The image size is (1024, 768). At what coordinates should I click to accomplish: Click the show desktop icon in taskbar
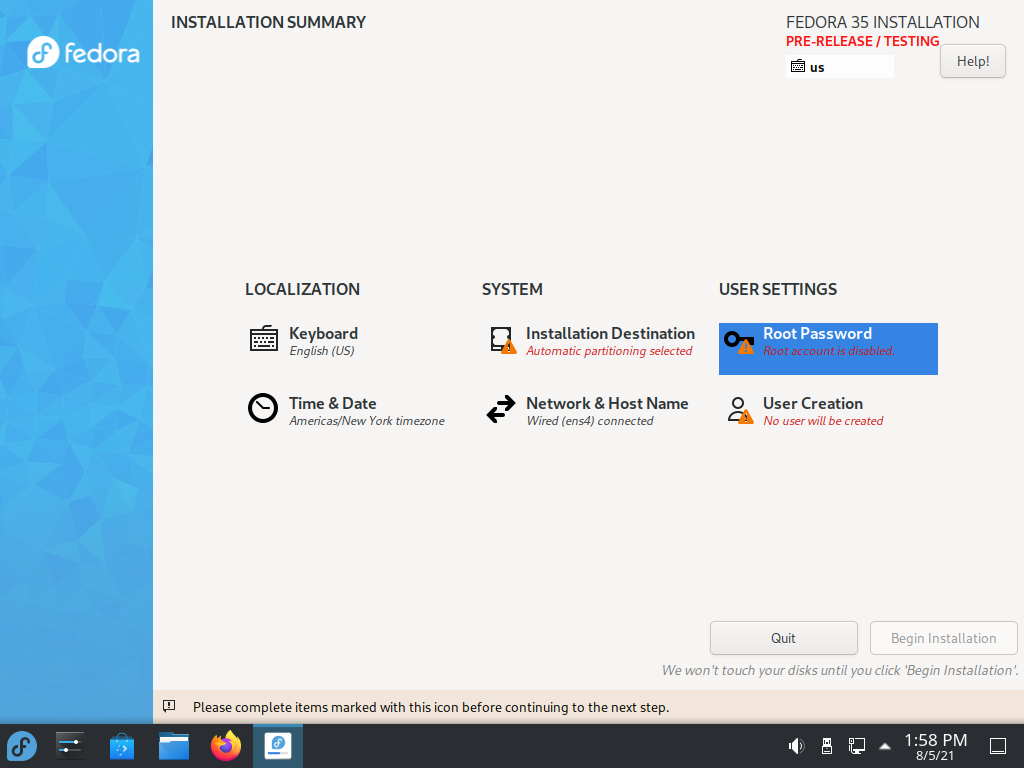998,746
